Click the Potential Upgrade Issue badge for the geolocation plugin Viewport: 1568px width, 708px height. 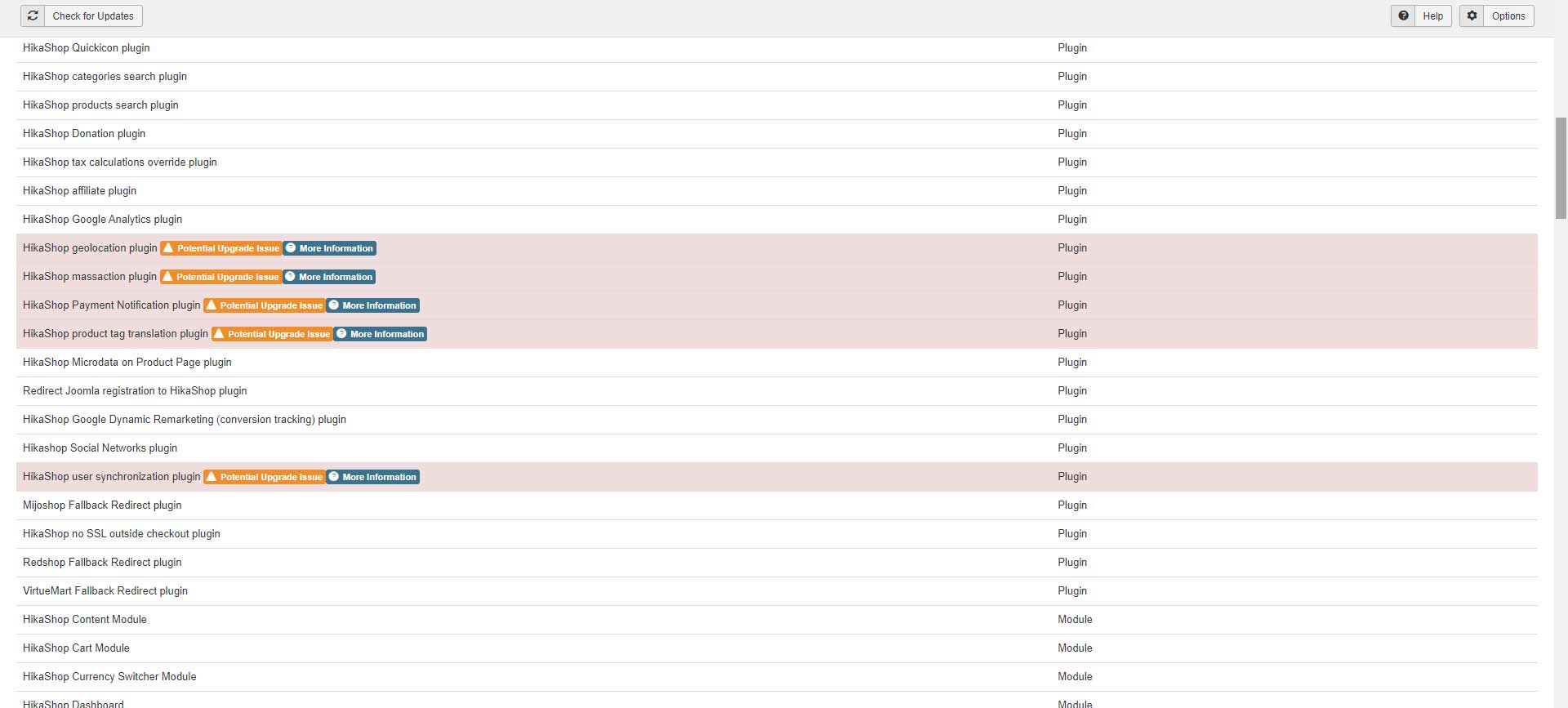pyautogui.click(x=221, y=248)
